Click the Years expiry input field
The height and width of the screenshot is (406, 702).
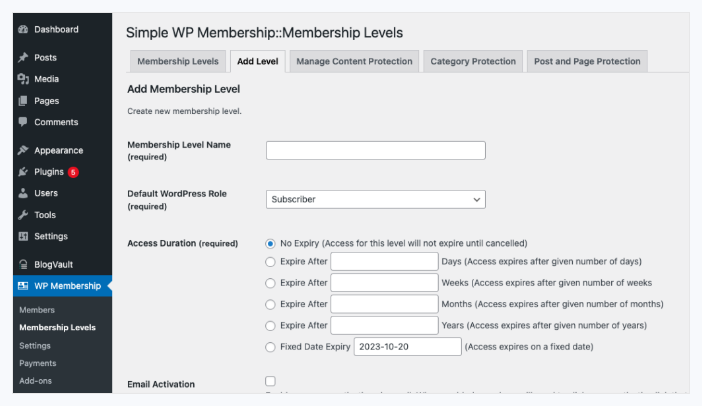point(384,325)
